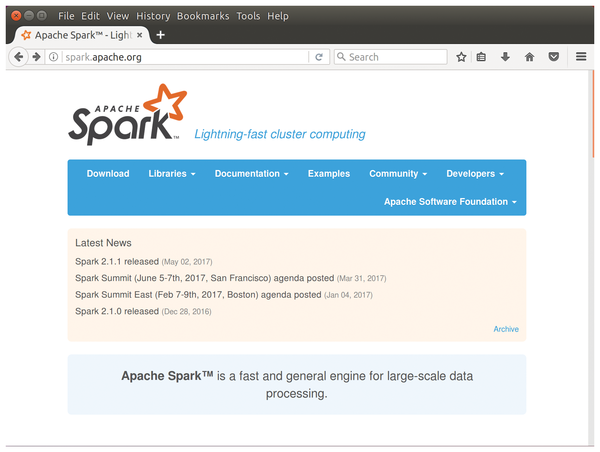Open the downloads arrow icon
The height and width of the screenshot is (452, 600).
[x=505, y=57]
